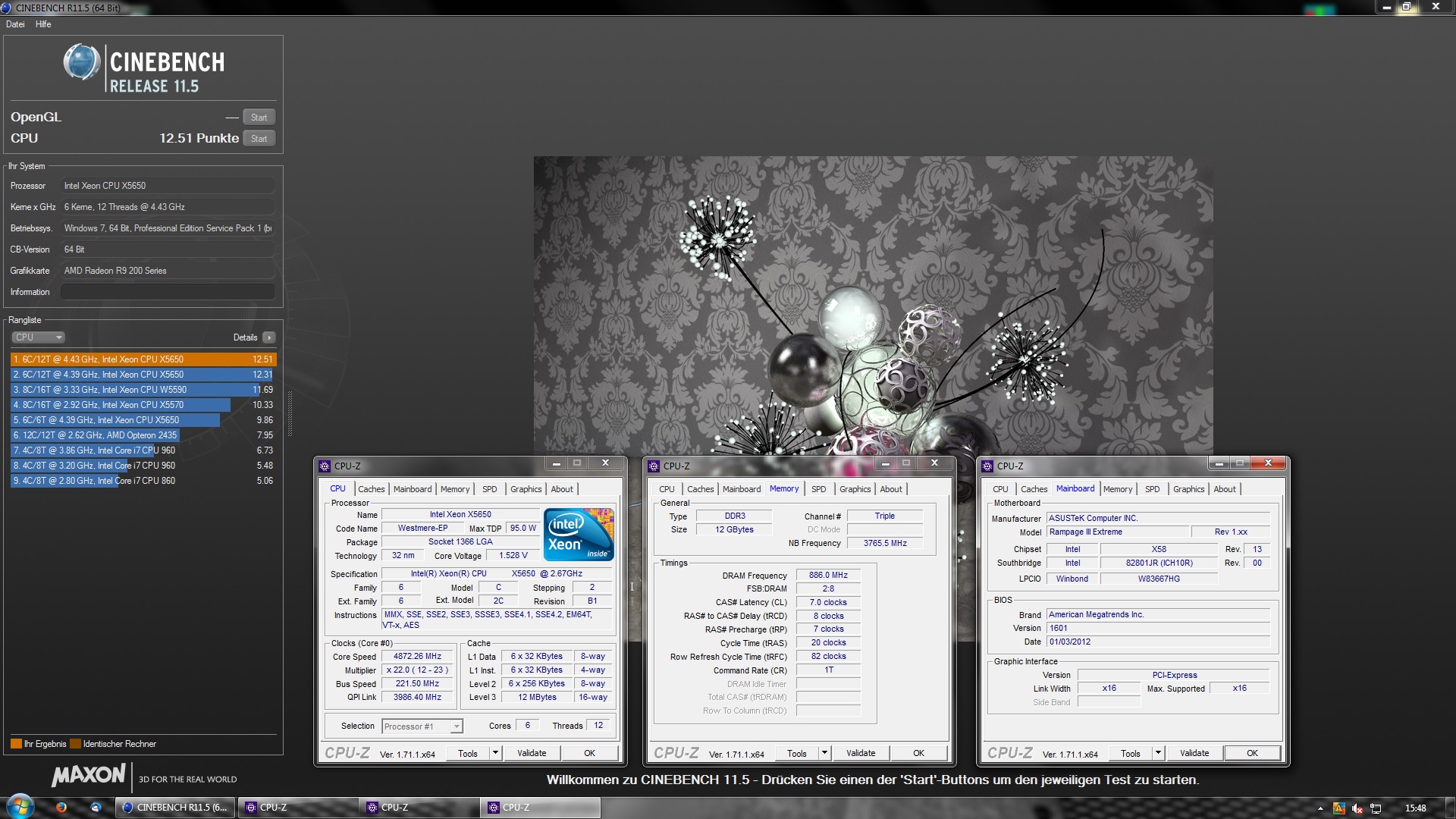Switch to second CPU-Z taskbar button

tap(419, 808)
